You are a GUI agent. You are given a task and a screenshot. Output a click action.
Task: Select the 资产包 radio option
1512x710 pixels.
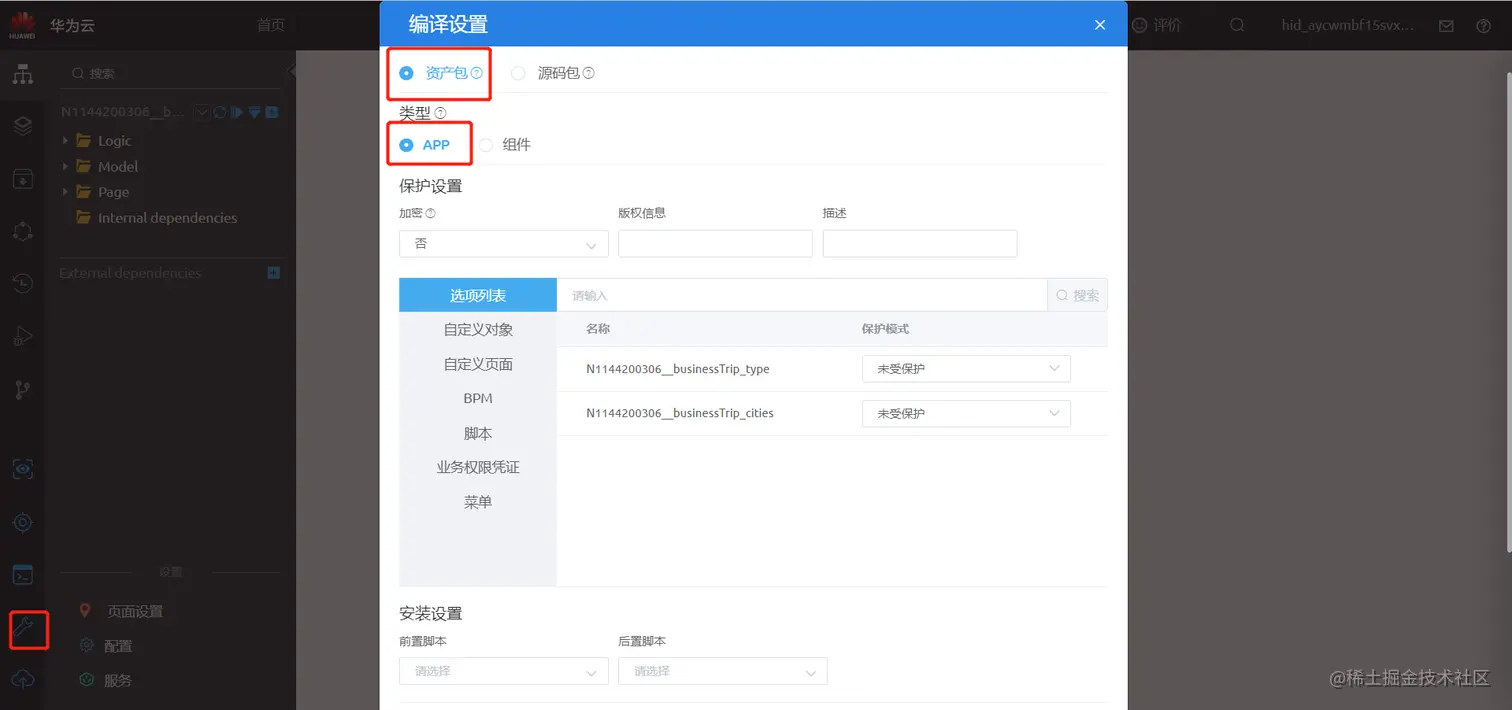[x=405, y=72]
